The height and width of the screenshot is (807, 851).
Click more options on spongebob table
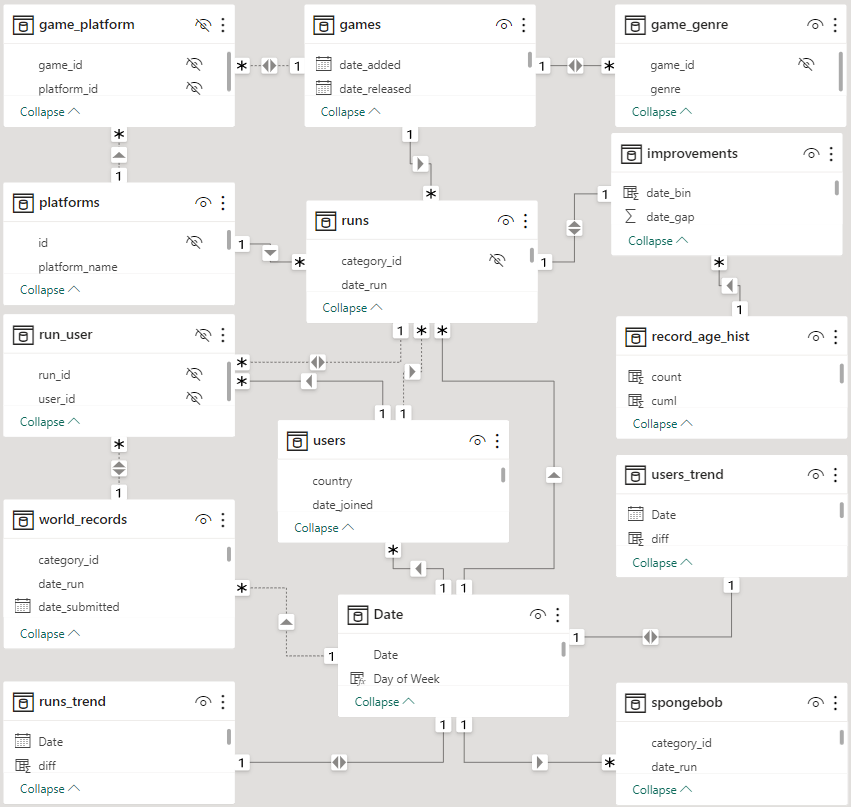(x=836, y=703)
